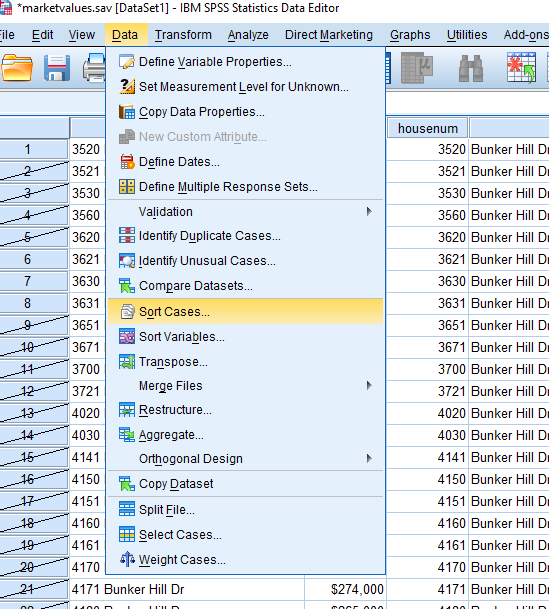This screenshot has height=609, width=549.
Task: Click the Save floppy disk icon
Action: pos(57,68)
